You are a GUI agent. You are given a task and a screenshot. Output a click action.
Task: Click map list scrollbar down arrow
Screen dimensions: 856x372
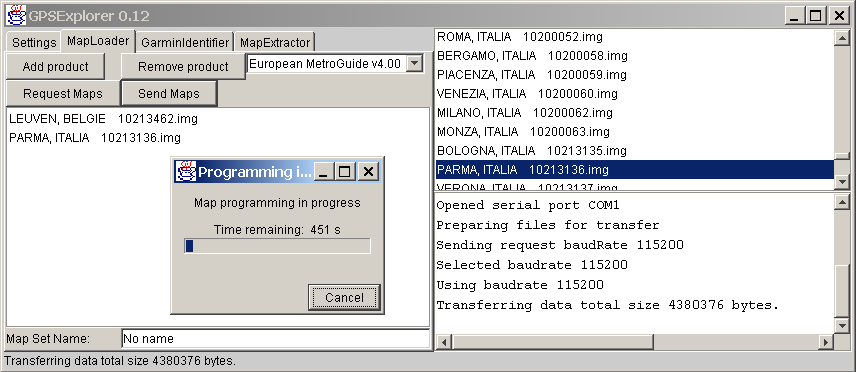[x=842, y=182]
